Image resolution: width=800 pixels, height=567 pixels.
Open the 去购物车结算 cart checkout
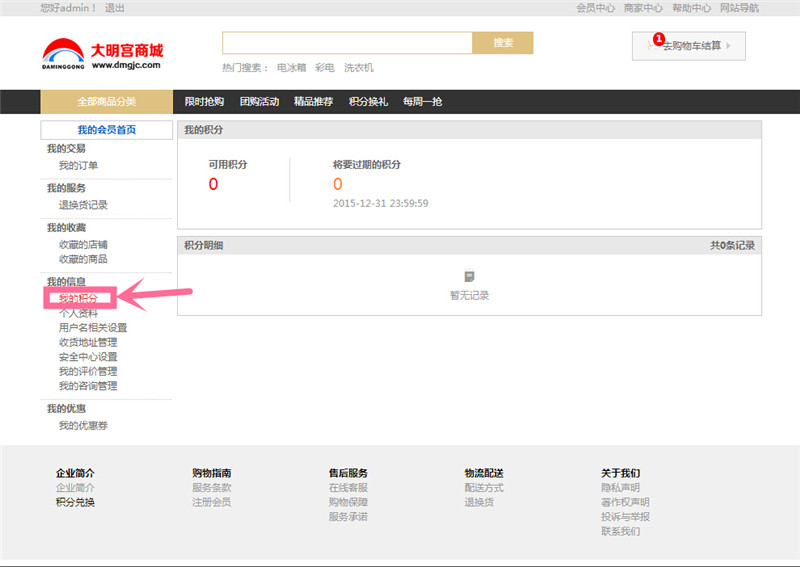[688, 46]
